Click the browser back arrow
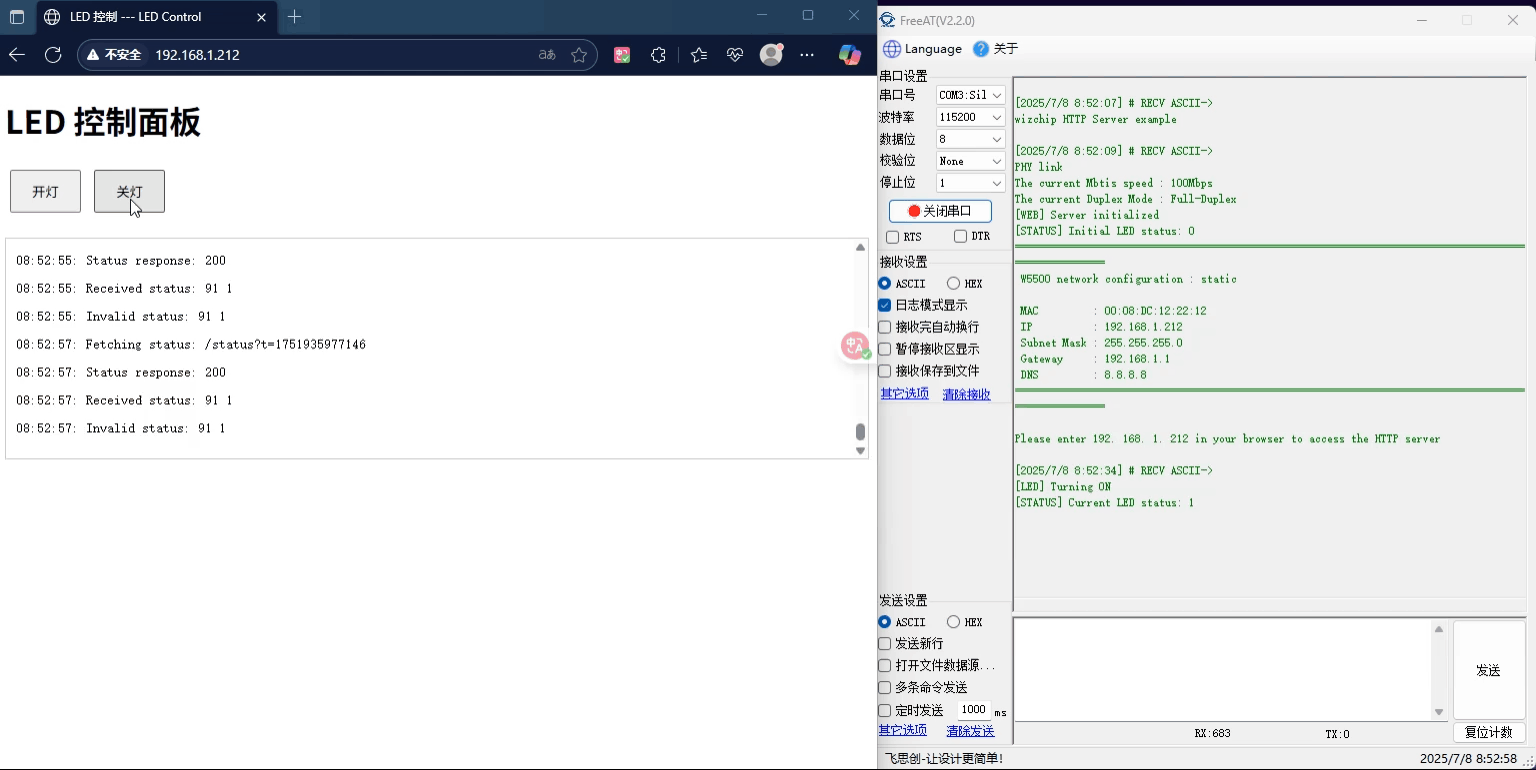The image size is (1536, 770). point(17,55)
